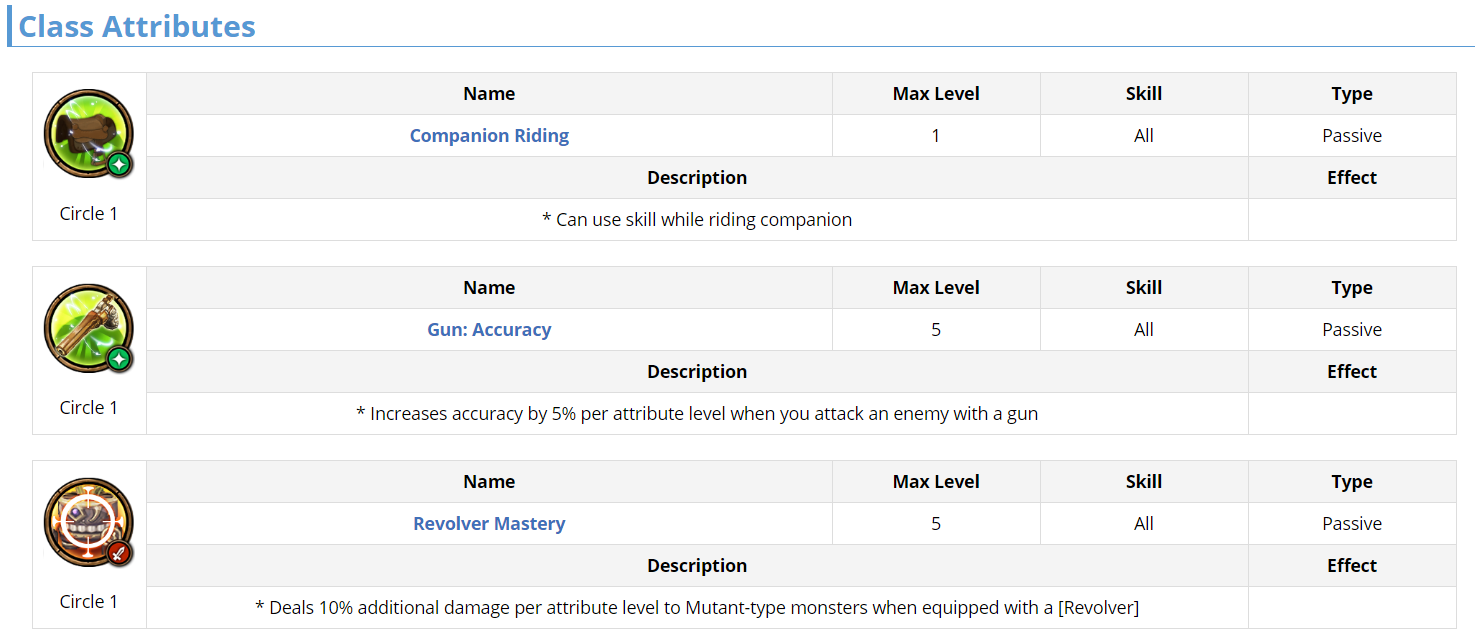Screen dimensions: 1475x637
Task: Click the Revolver Mastery attribute icon
Action: (x=88, y=522)
